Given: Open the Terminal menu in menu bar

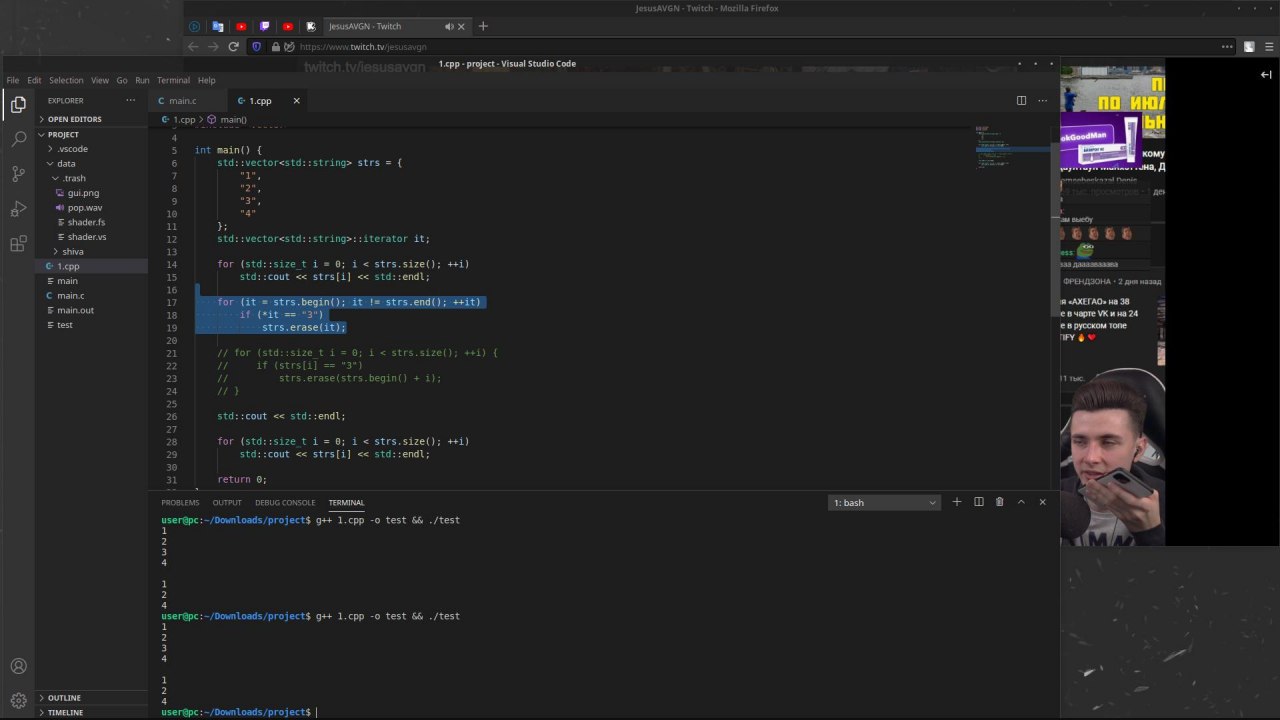Looking at the screenshot, I should [x=173, y=80].
